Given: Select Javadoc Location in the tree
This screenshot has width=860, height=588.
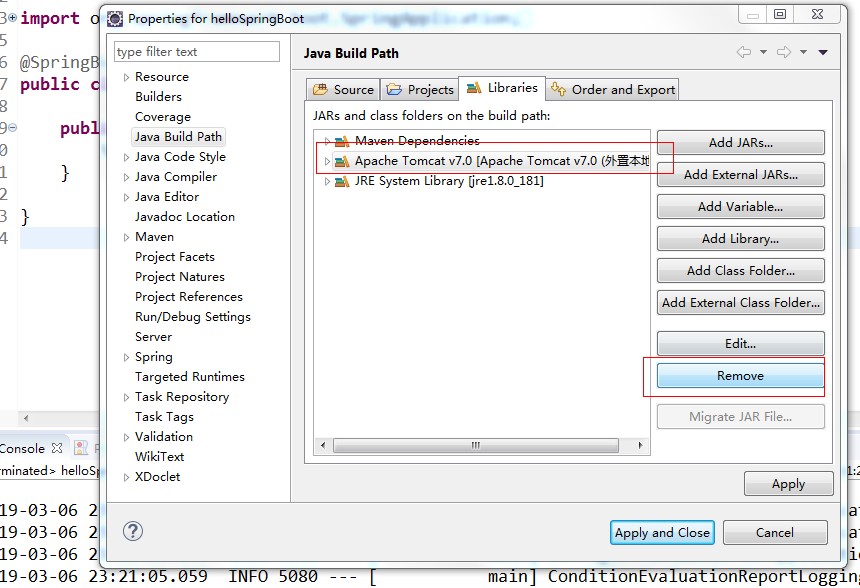Looking at the screenshot, I should coord(185,217).
